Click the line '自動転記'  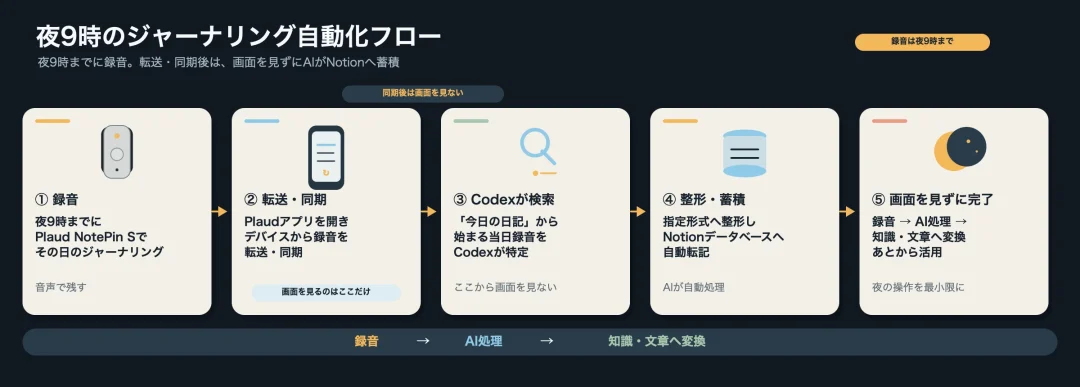[686, 252]
